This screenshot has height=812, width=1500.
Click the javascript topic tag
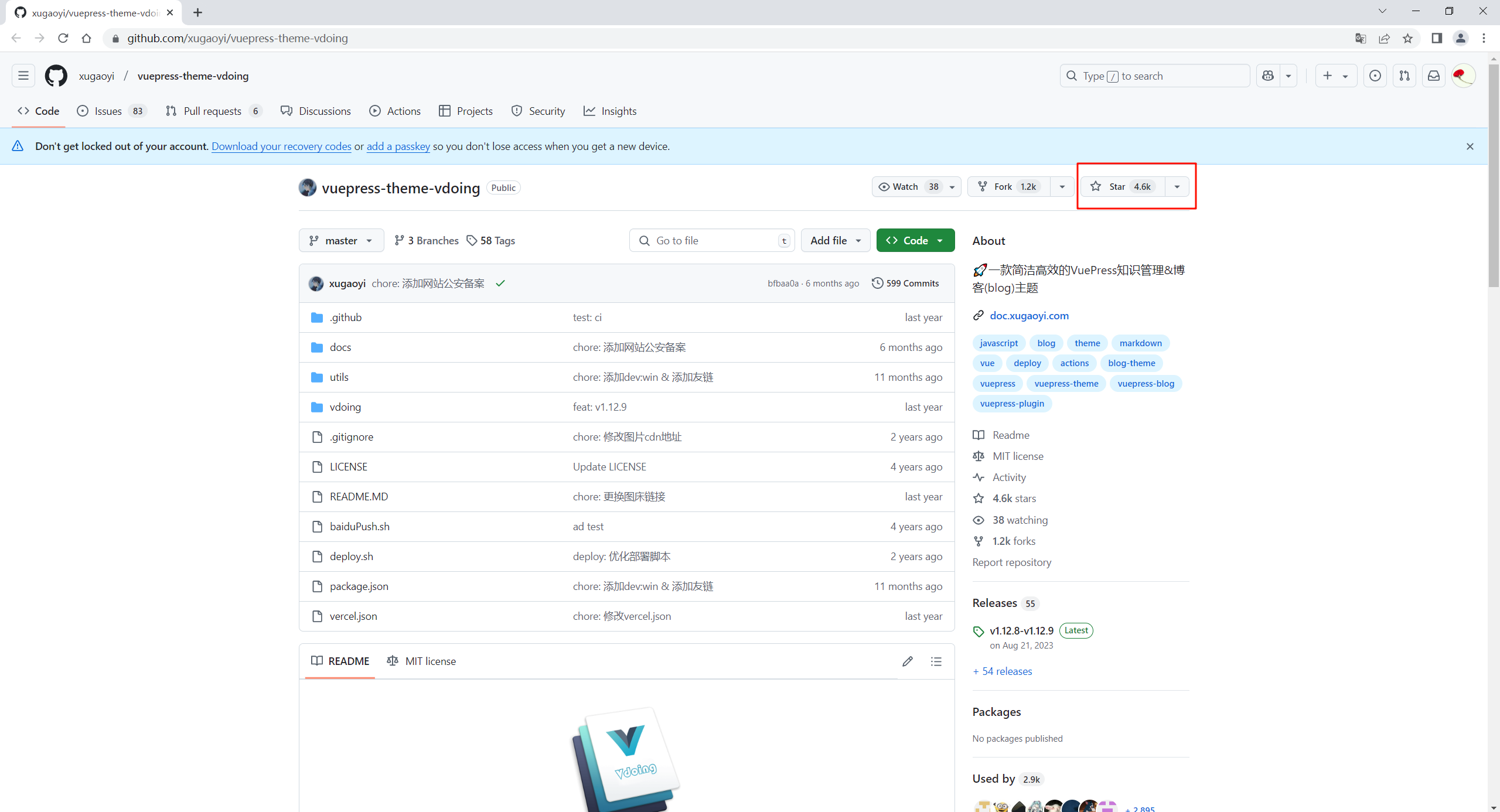click(x=998, y=343)
